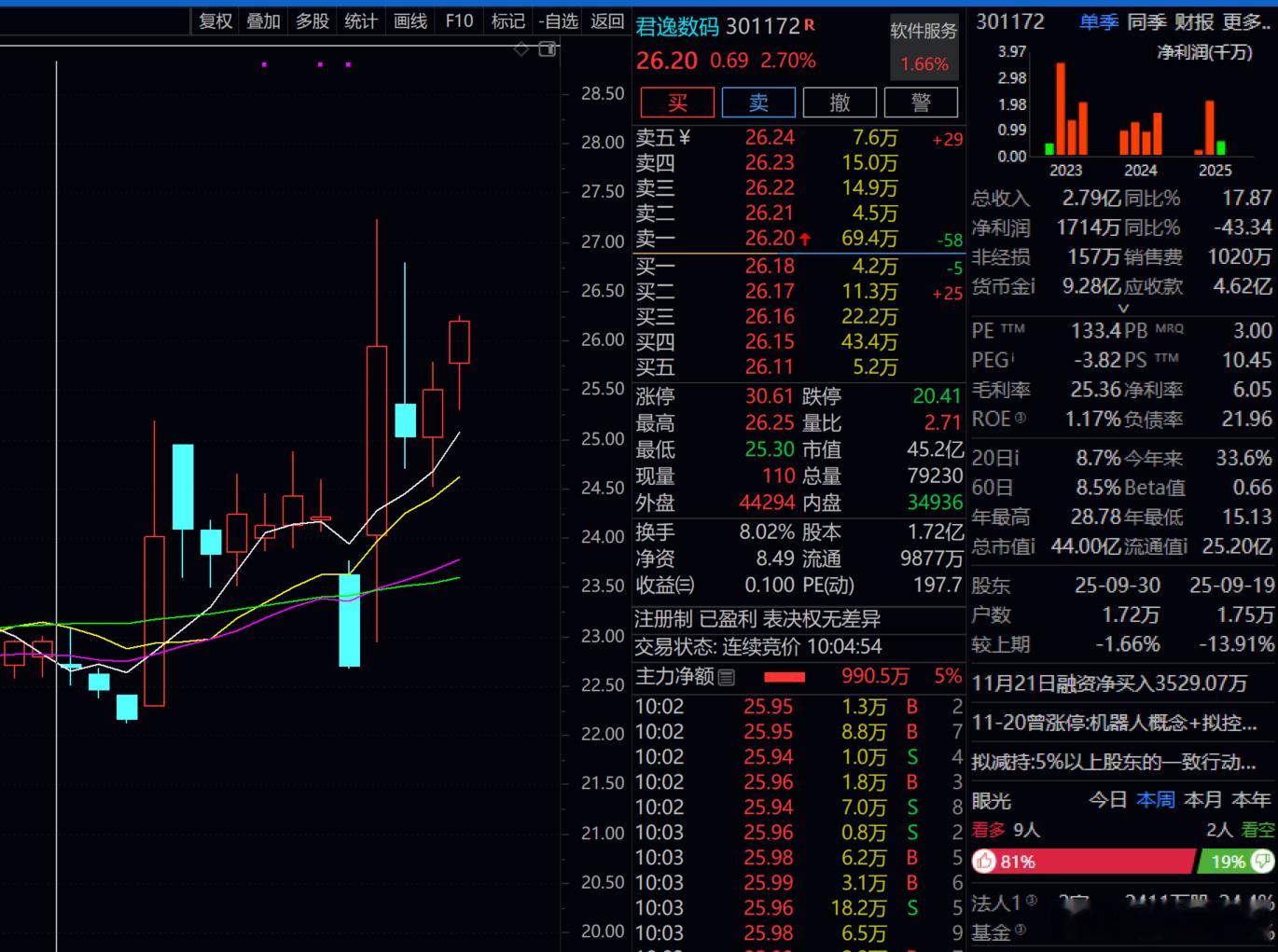Expand the financial data chevron below 货币金
The image size is (1278, 952).
(1123, 308)
